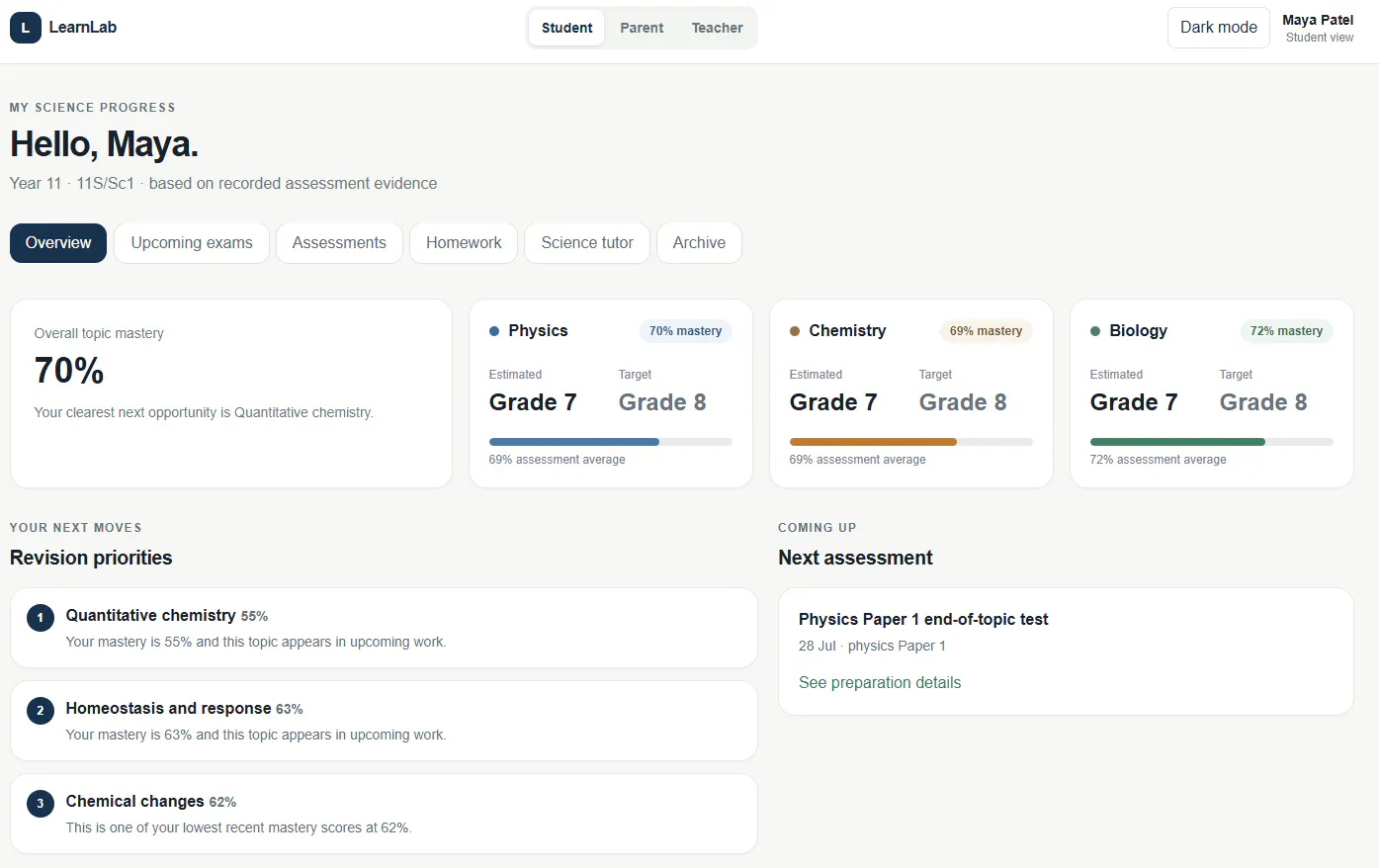Click the clearest next opportunity sentence

coord(204,412)
